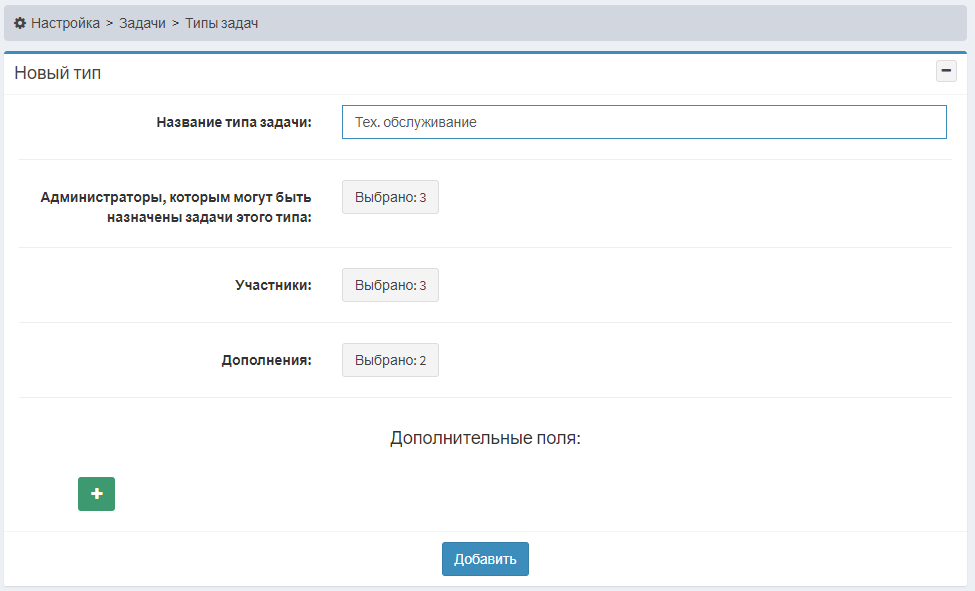
Task: Click the Дополнения label text
Action: tap(266, 360)
